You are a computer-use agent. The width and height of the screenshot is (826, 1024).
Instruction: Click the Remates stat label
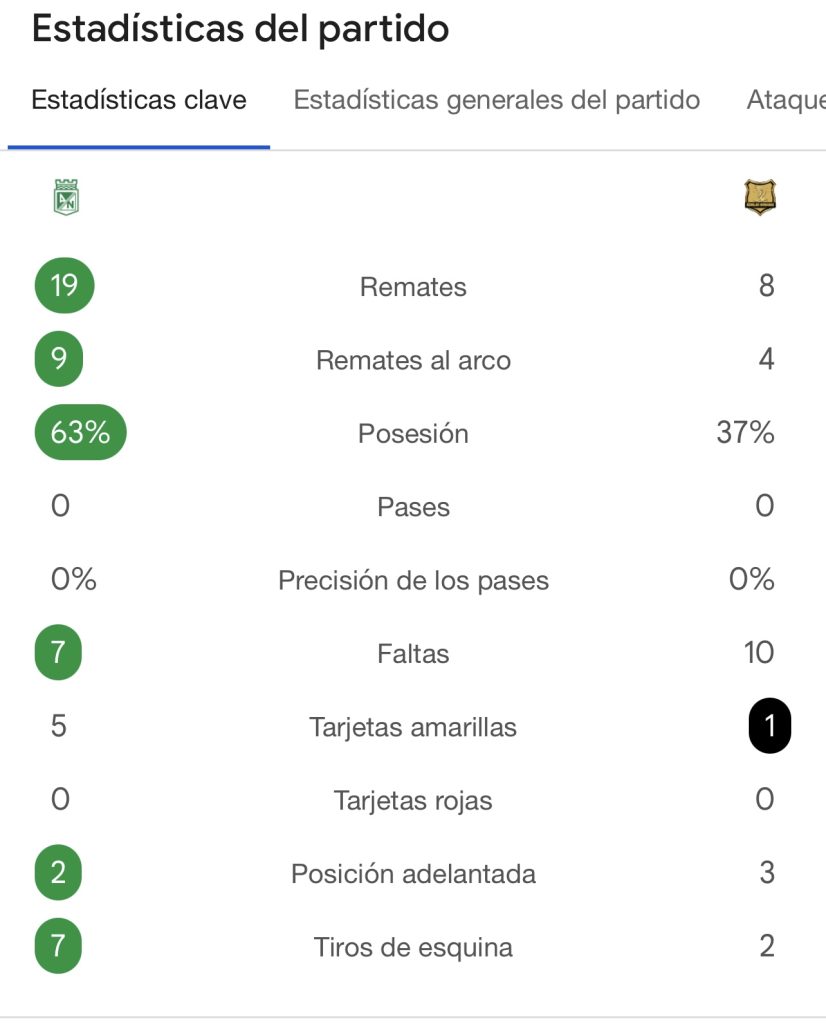[413, 287]
